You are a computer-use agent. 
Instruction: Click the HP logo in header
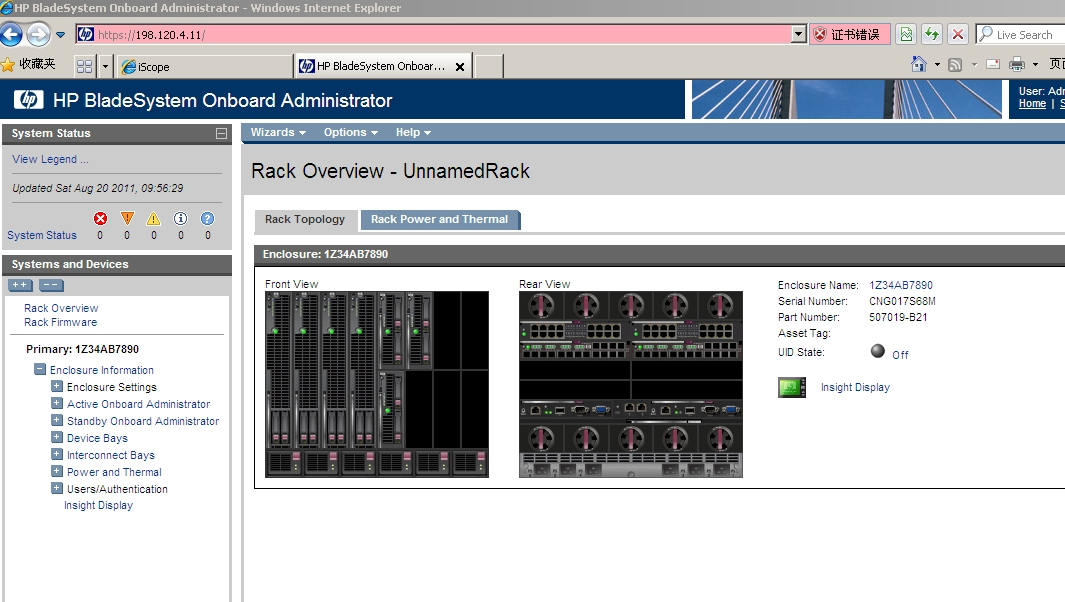point(29,100)
